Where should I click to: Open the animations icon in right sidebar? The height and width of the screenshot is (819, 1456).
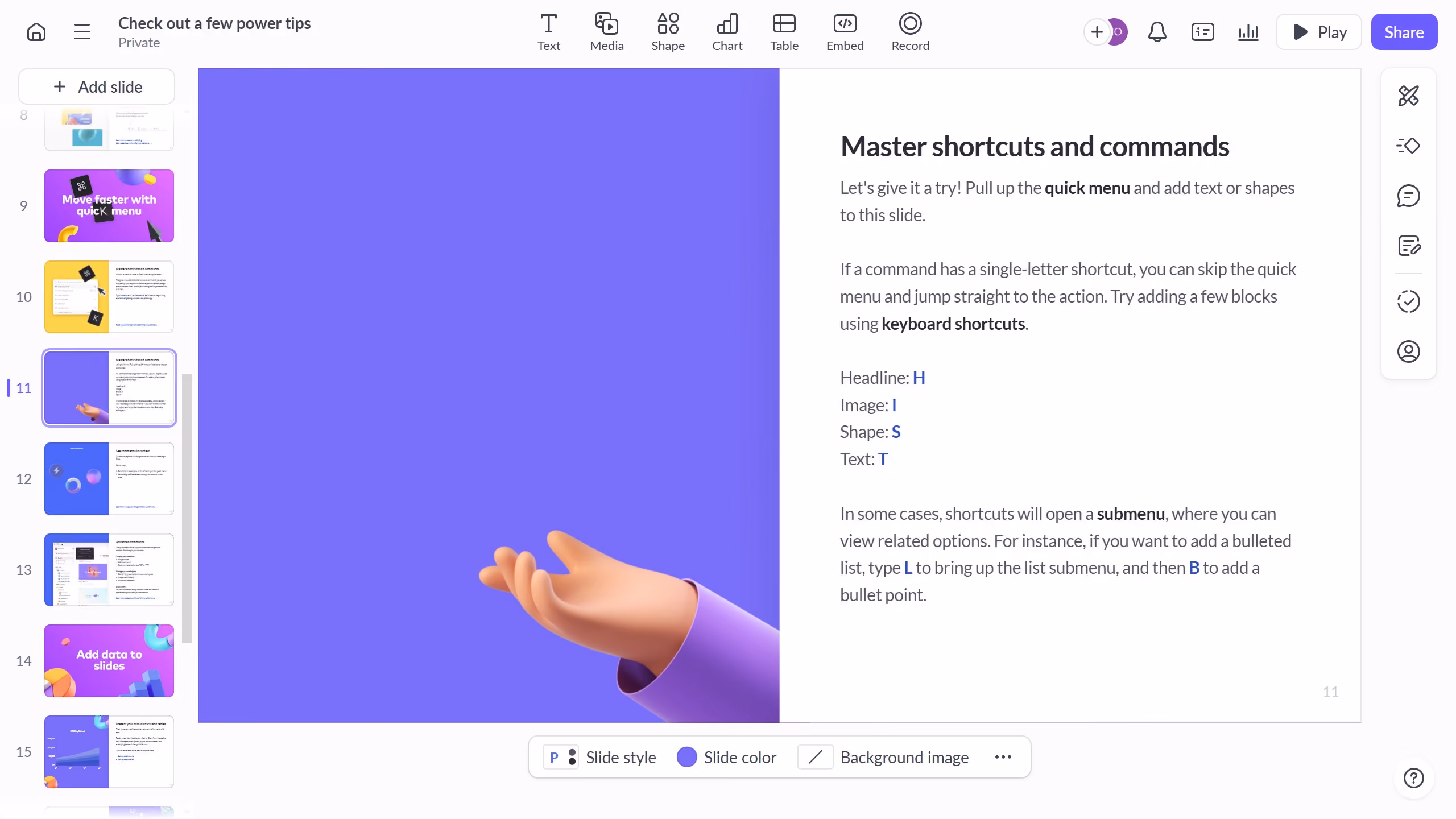click(1409, 146)
